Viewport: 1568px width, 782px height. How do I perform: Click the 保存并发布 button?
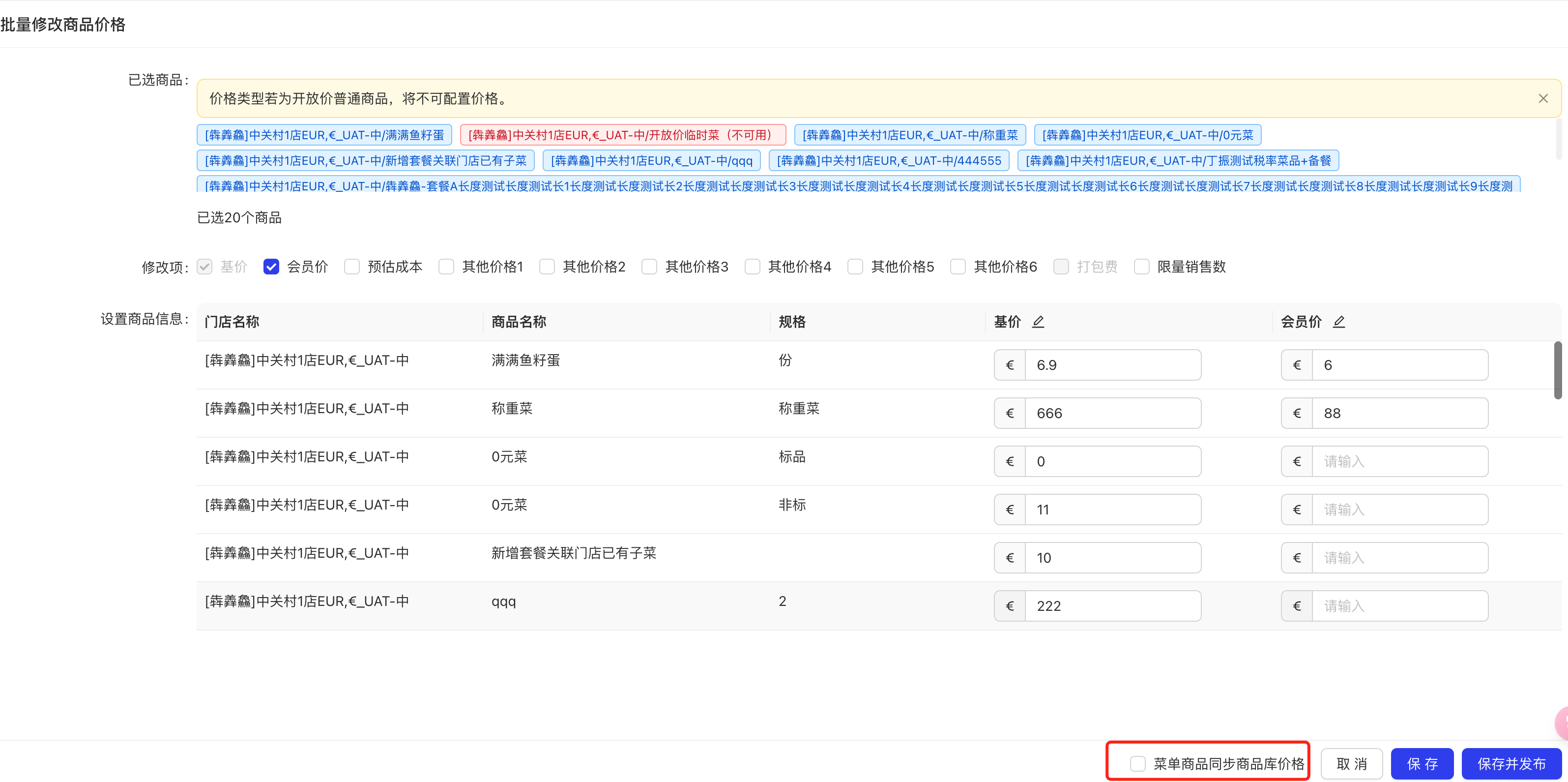(x=1511, y=764)
